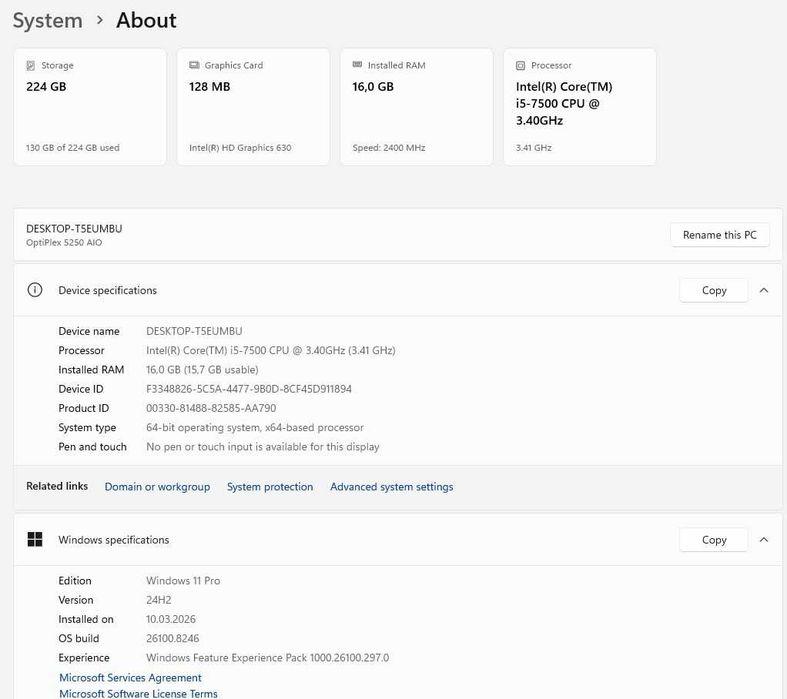Click the Processor chip icon
This screenshot has height=699, width=787.
pos(521,66)
